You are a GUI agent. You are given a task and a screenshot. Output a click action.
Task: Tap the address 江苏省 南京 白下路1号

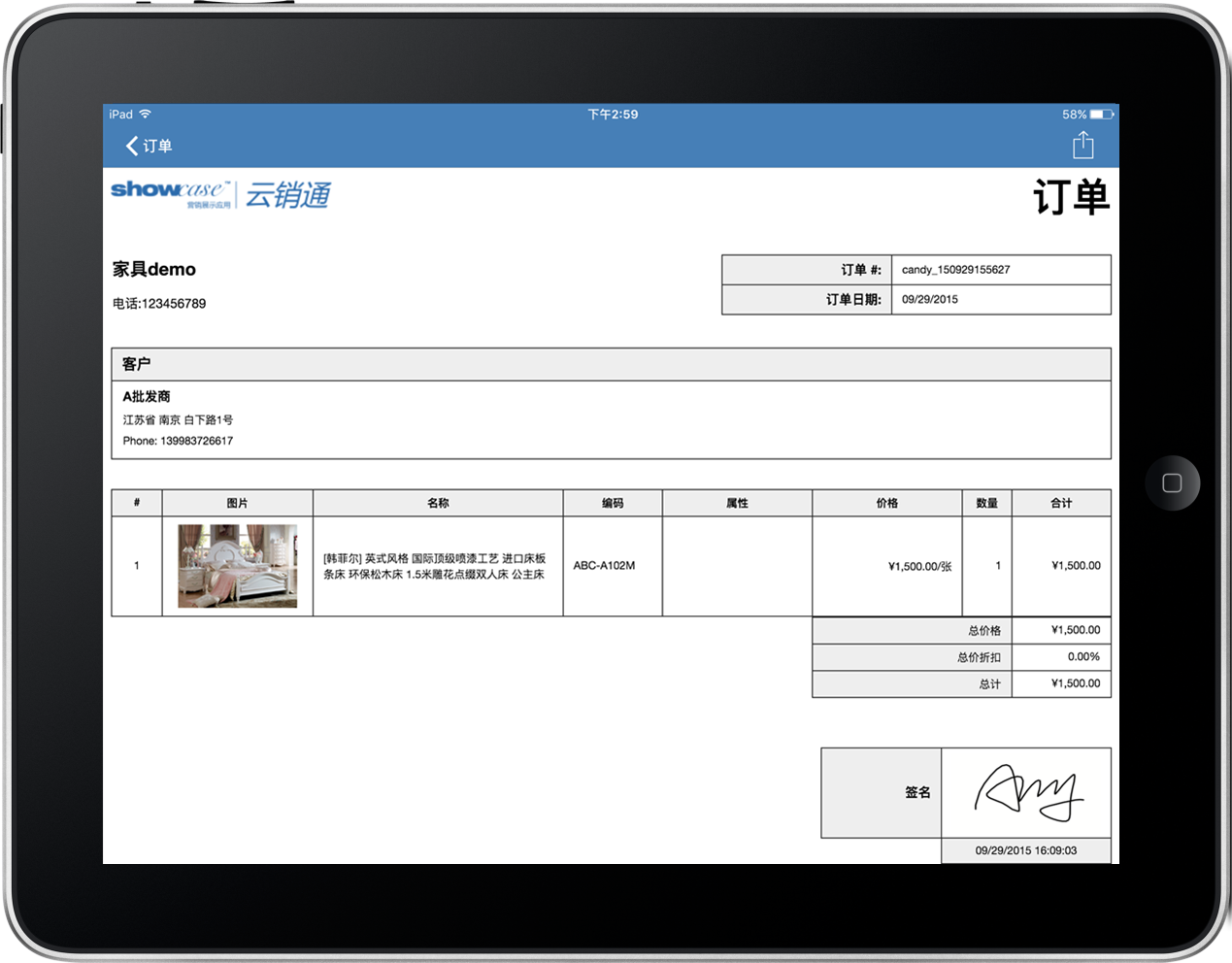point(178,420)
